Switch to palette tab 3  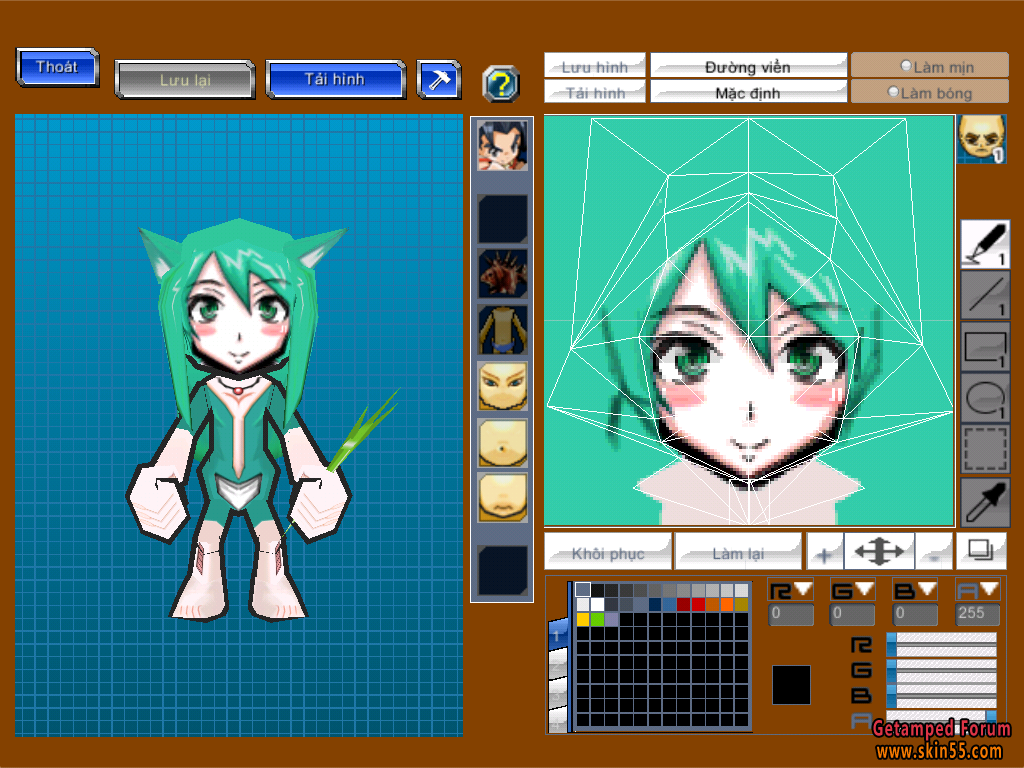(558, 693)
